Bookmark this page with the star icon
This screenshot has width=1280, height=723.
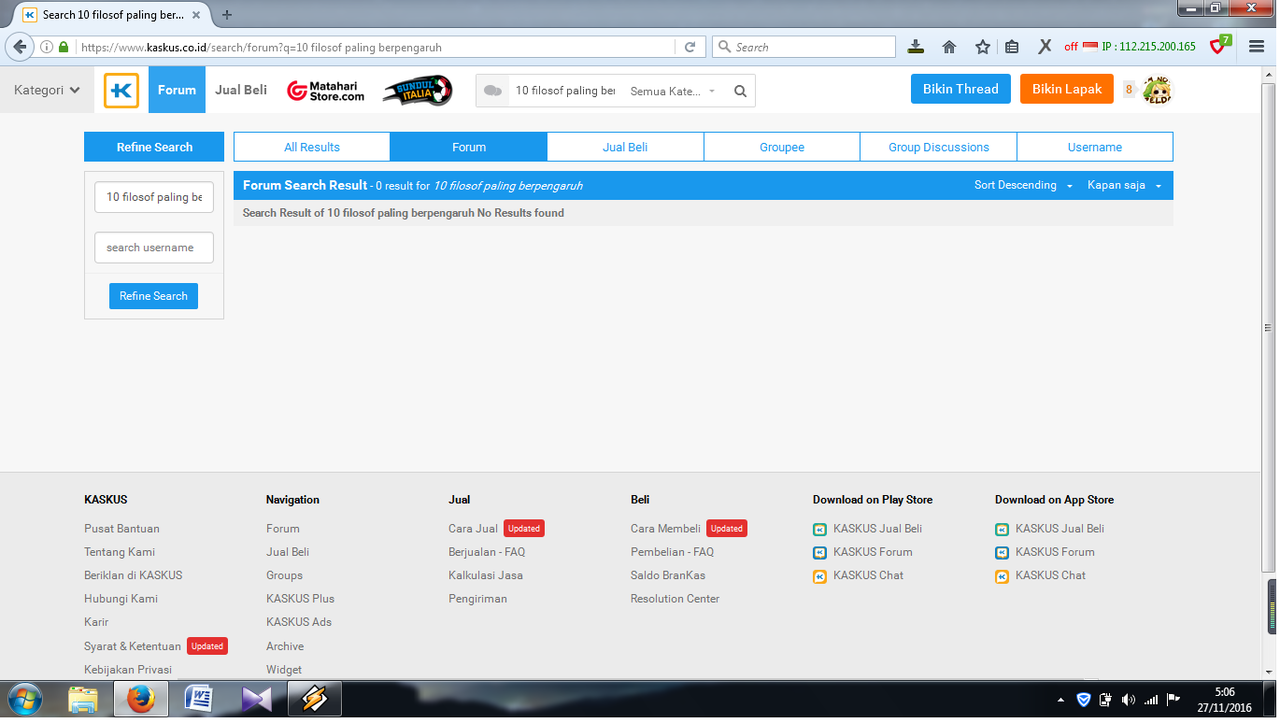pos(982,47)
